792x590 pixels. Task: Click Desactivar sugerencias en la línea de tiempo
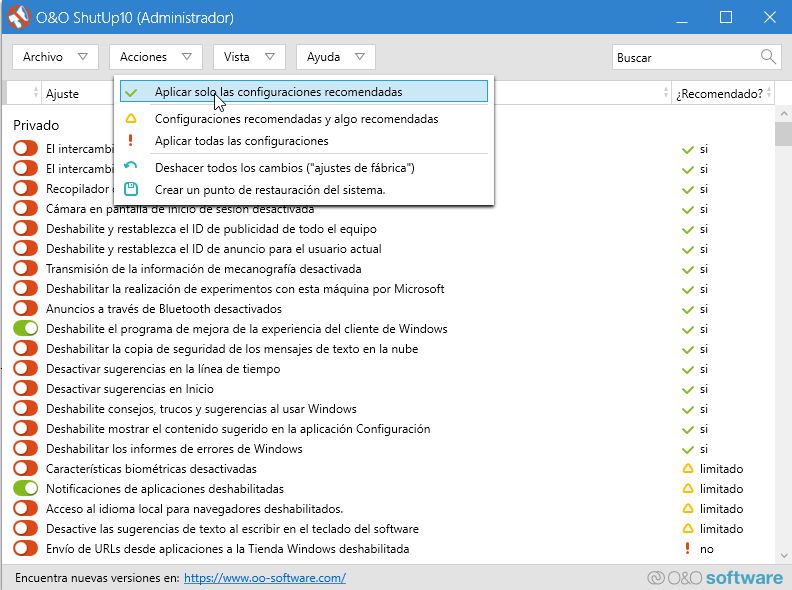163,369
